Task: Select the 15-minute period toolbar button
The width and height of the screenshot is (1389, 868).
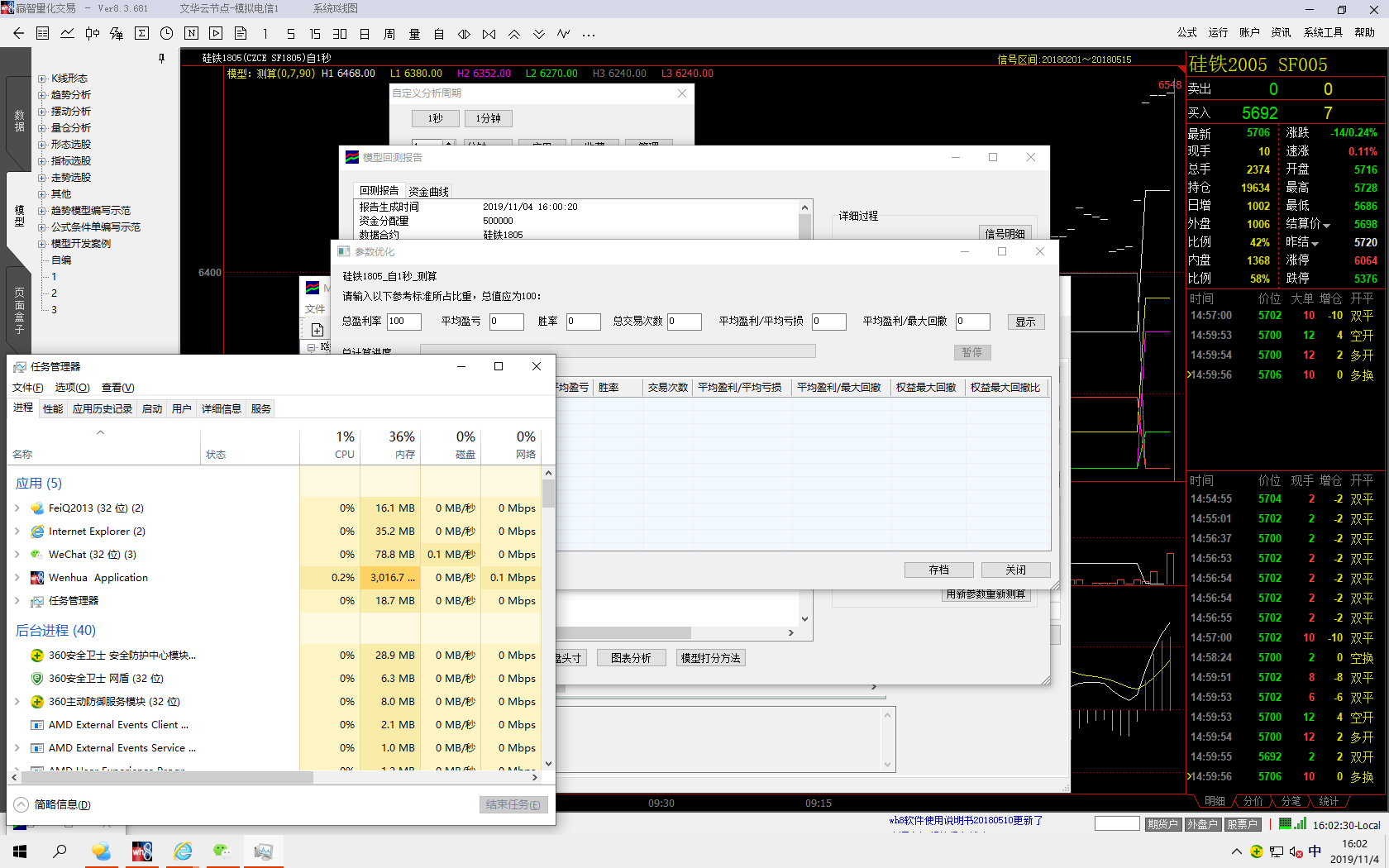Action: click(x=315, y=34)
